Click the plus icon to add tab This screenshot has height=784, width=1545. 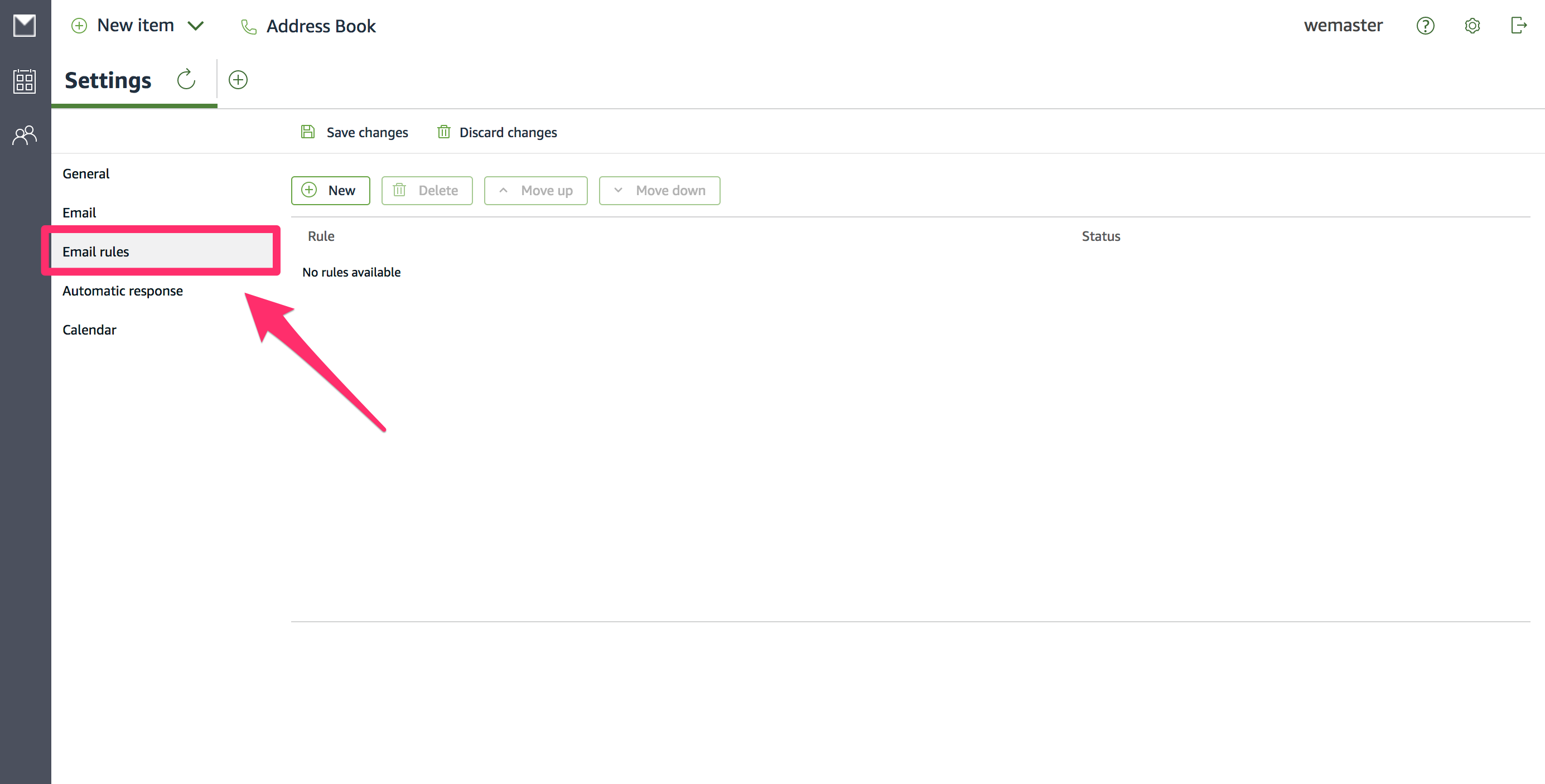pos(238,80)
